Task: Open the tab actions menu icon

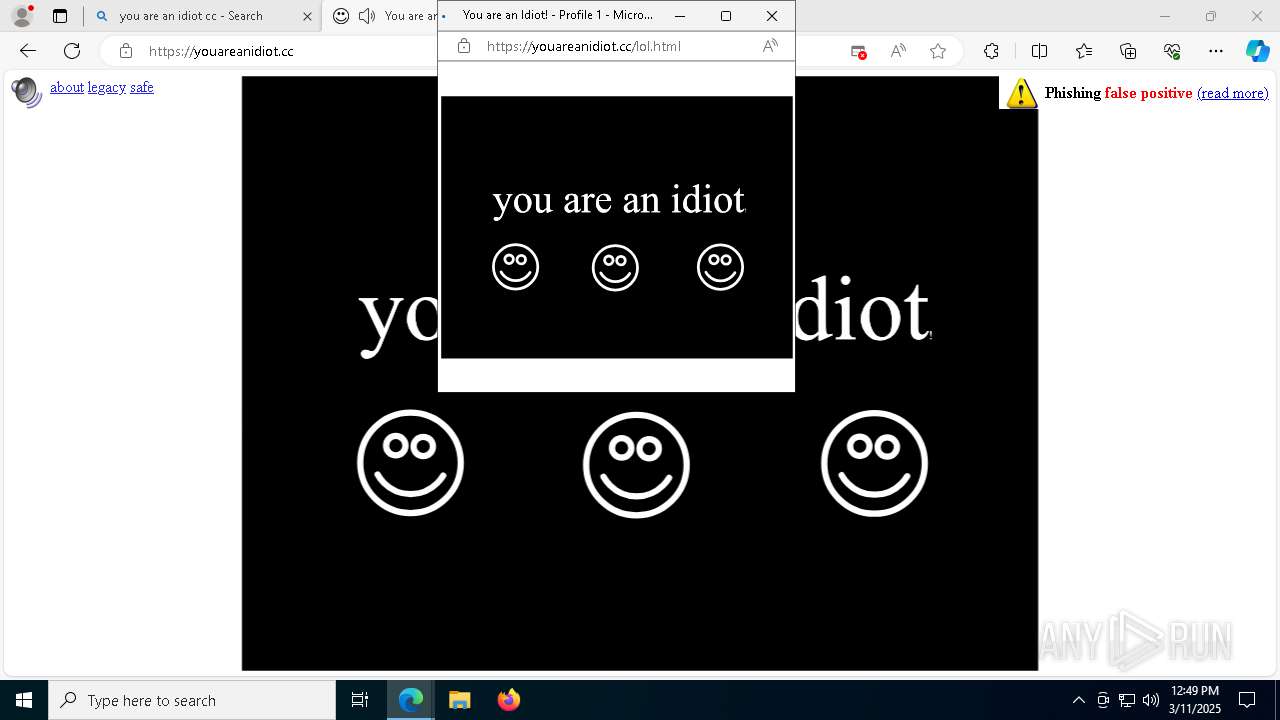Action: click(x=60, y=16)
